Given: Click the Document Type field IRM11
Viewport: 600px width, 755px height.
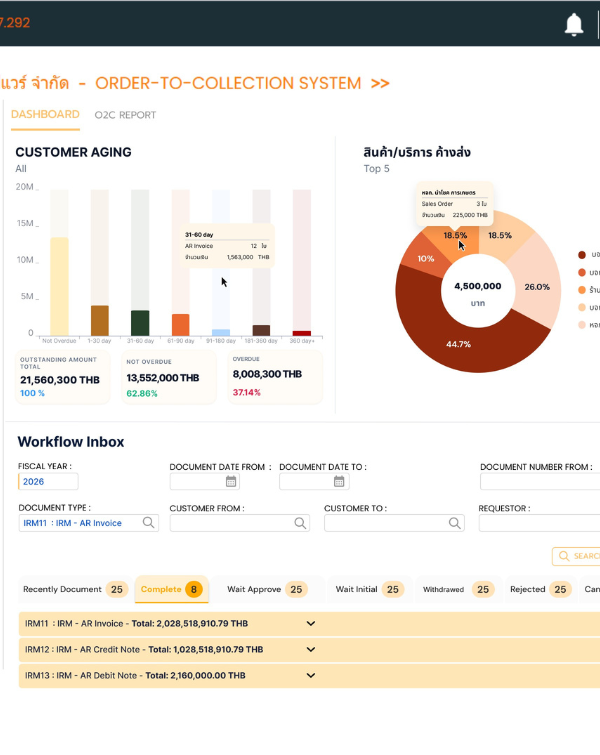Looking at the screenshot, I should pyautogui.click(x=89, y=523).
